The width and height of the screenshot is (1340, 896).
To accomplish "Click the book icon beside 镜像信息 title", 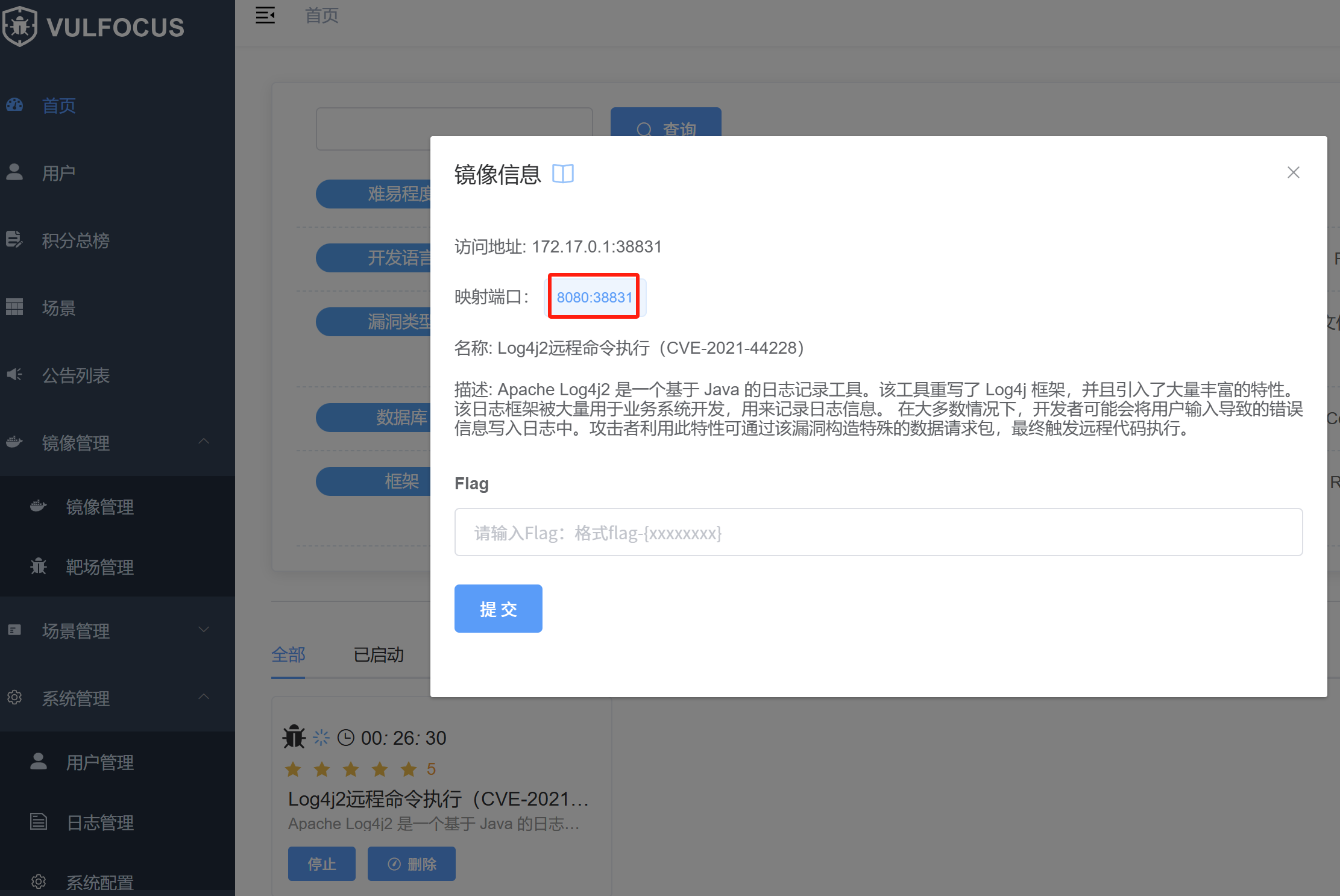I will (563, 174).
